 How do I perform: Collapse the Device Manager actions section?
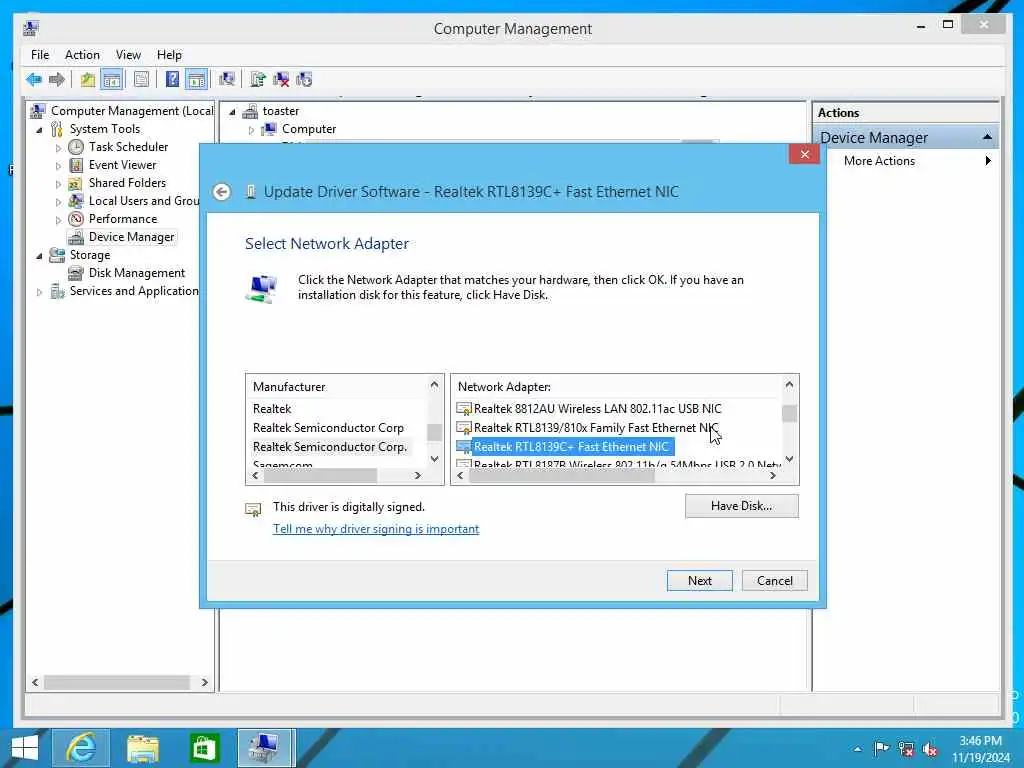click(x=987, y=137)
